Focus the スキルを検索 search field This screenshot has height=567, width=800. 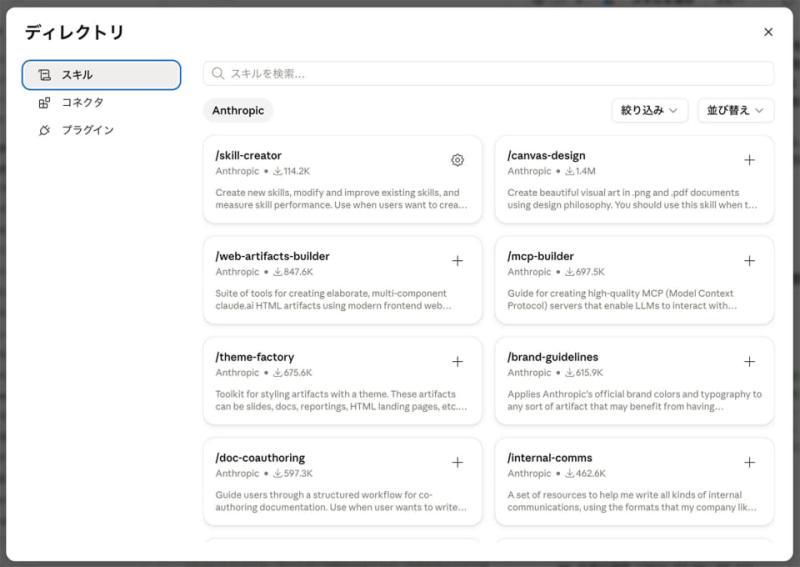point(488,73)
